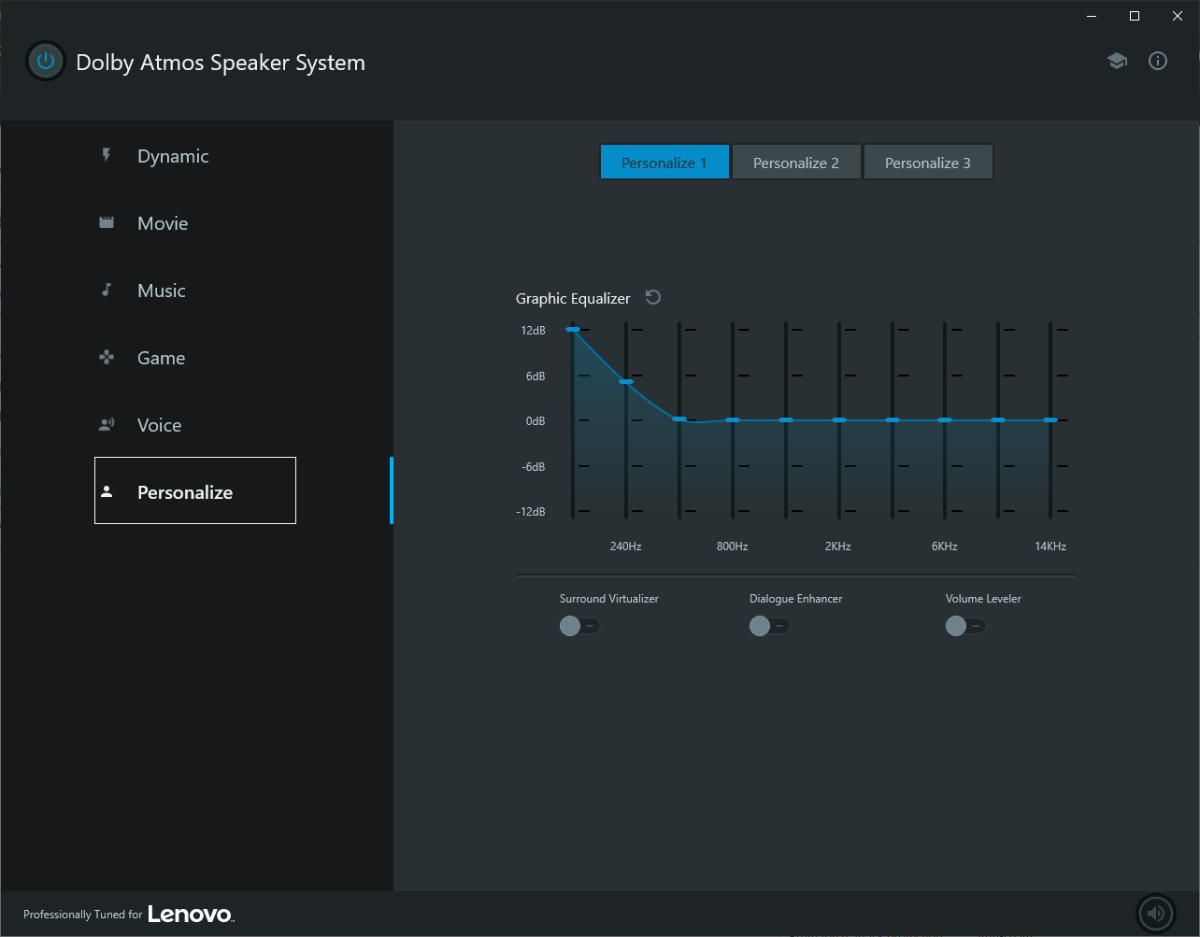This screenshot has height=937, width=1200.
Task: Enable the Surround Virtualizer toggle
Action: (579, 626)
